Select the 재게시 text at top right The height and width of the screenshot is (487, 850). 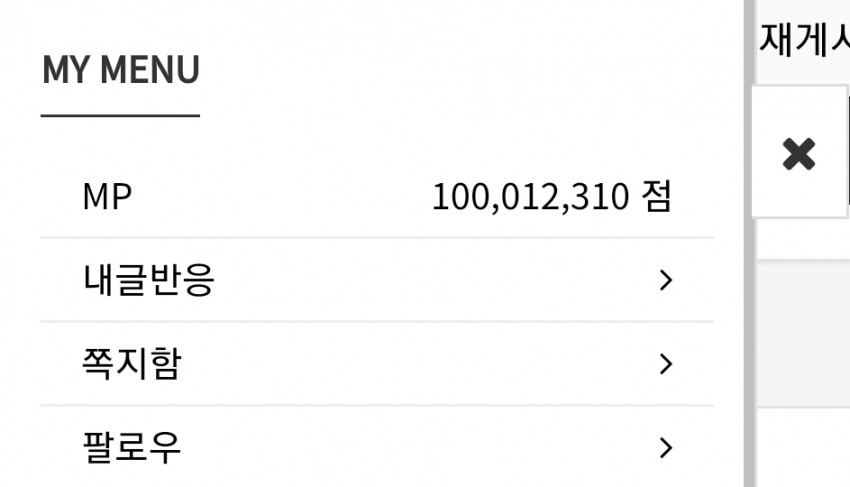[x=804, y=39]
